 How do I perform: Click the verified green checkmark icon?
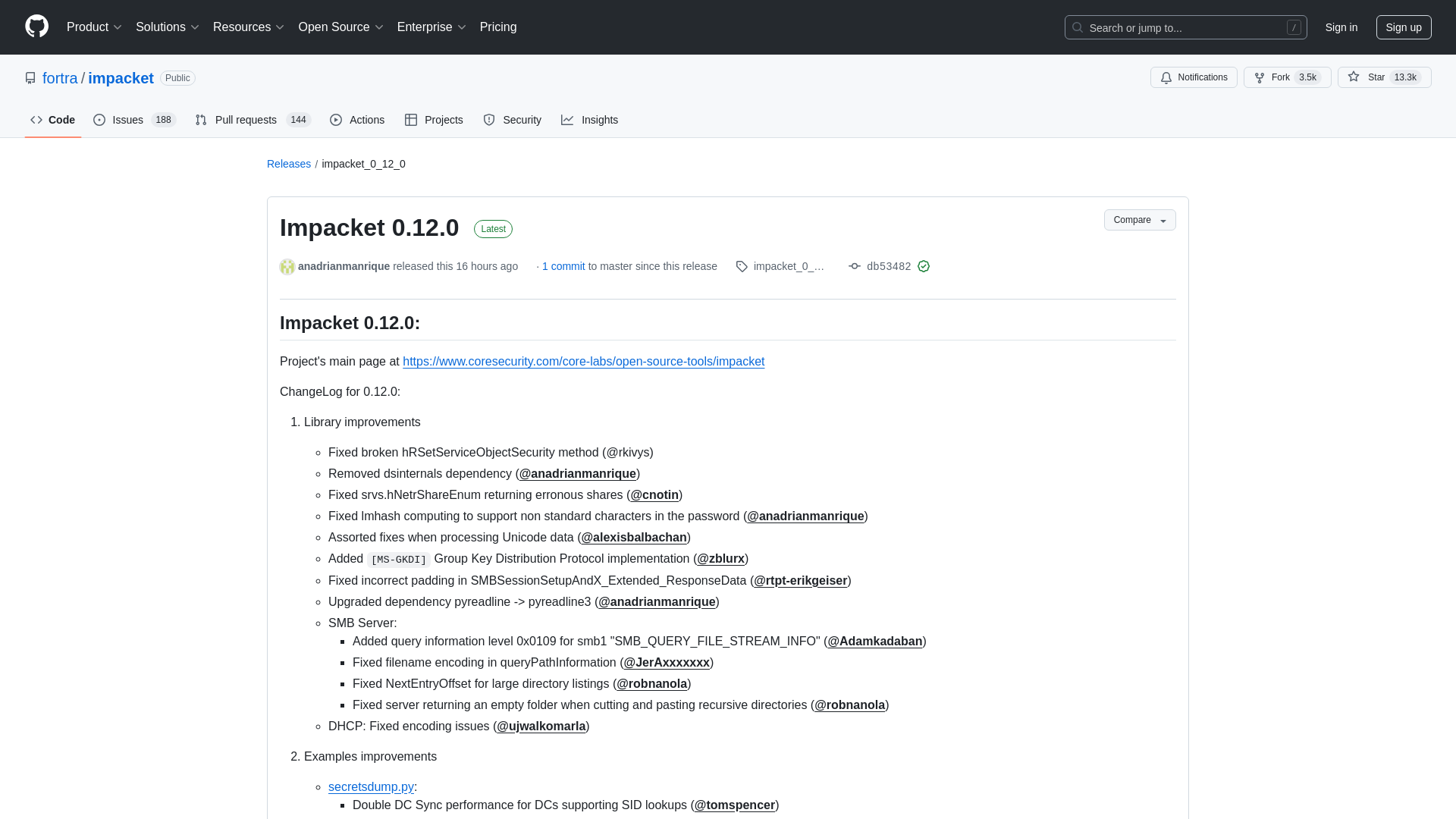[924, 266]
